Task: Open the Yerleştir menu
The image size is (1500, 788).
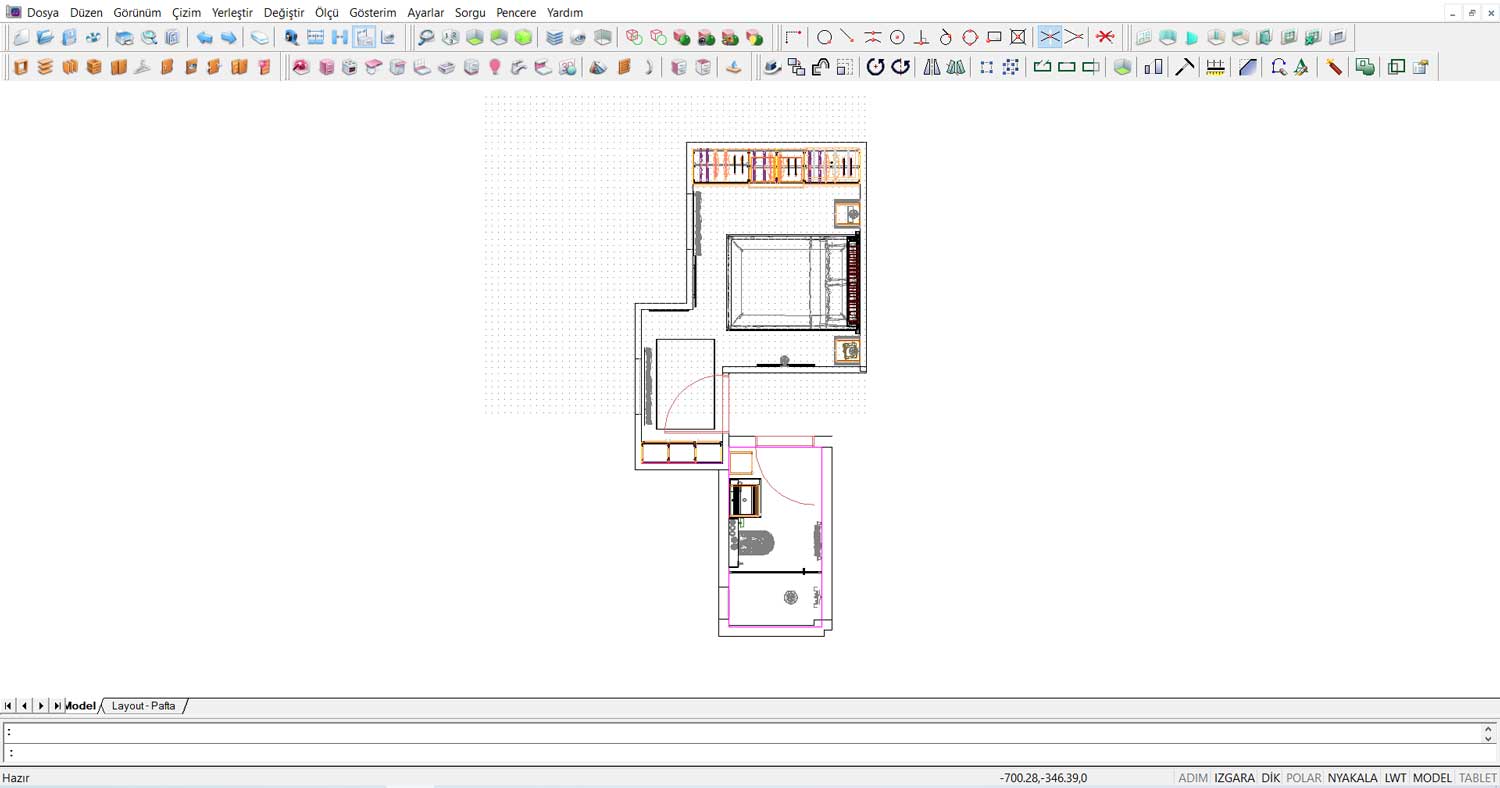Action: 232,13
